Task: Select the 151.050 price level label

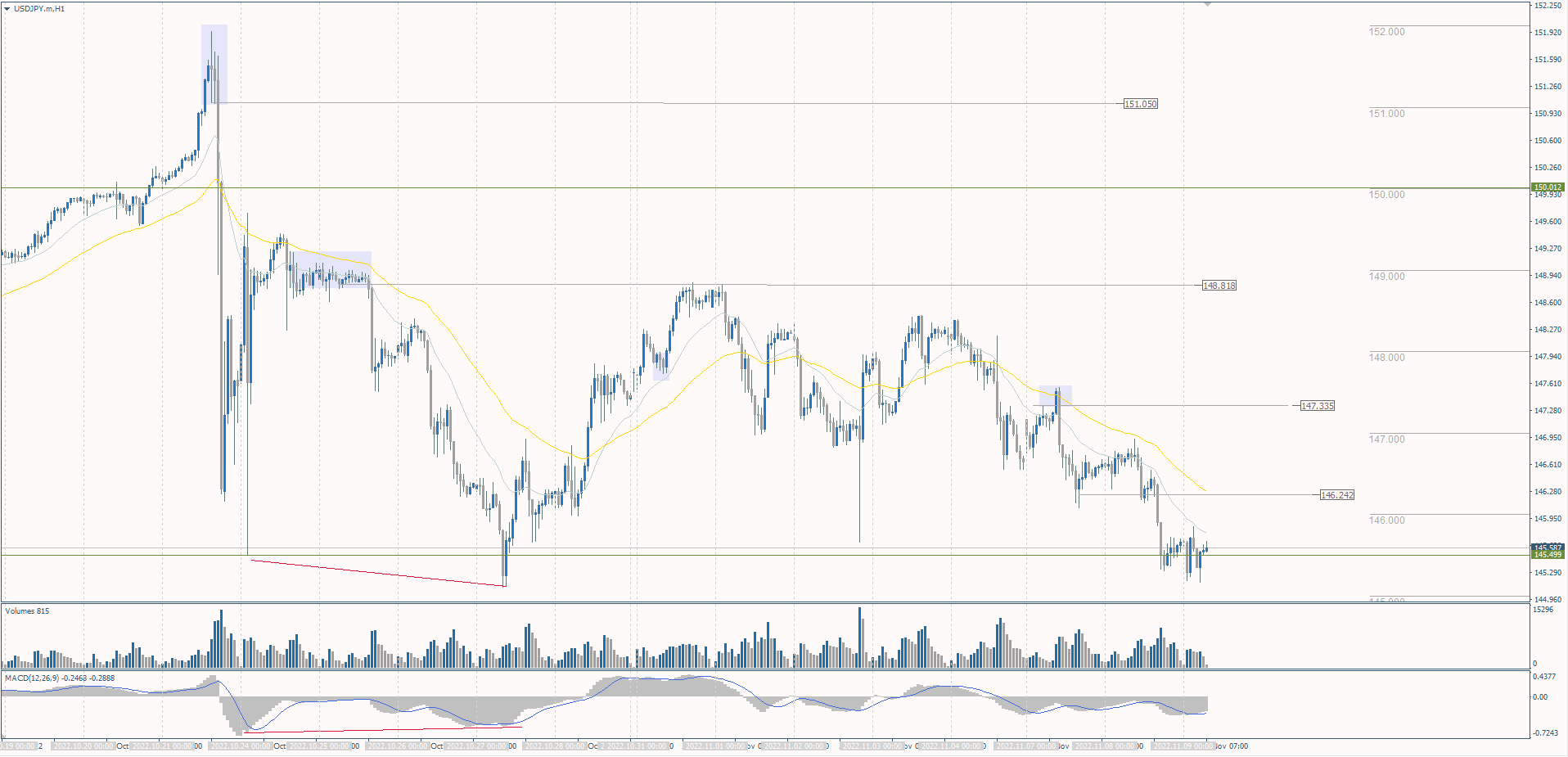Action: click(1141, 104)
